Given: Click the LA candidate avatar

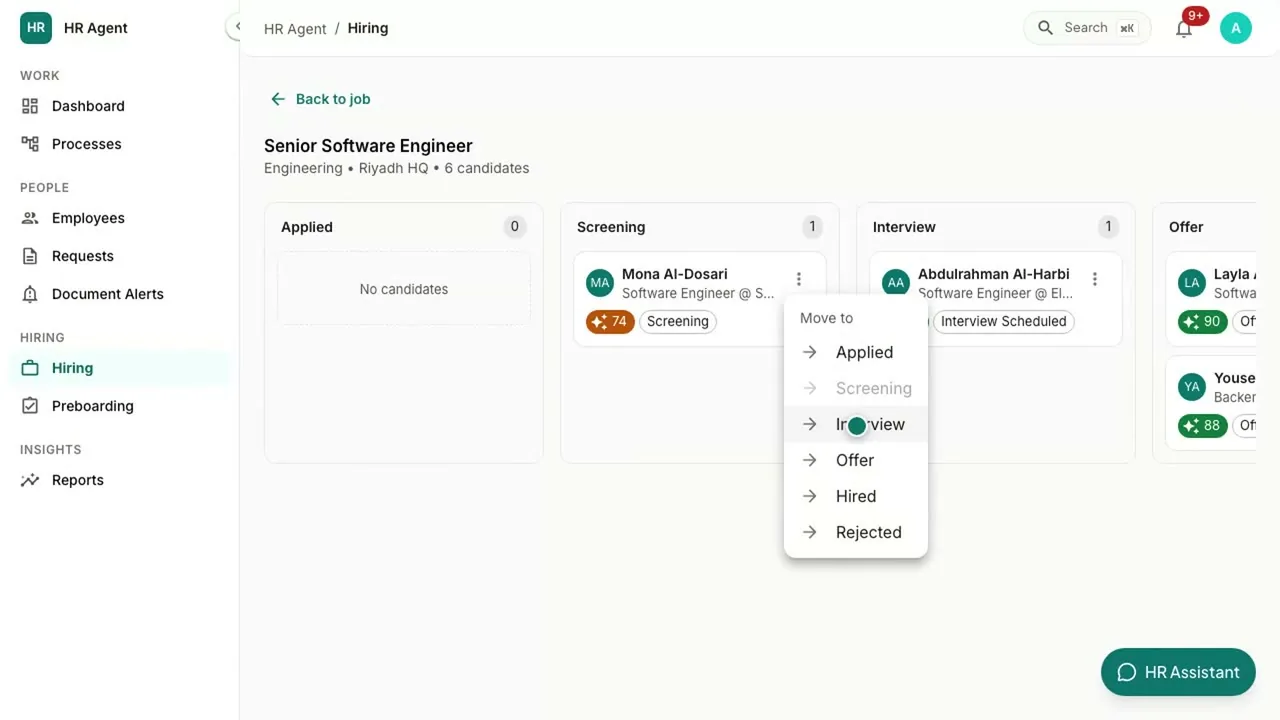Looking at the screenshot, I should tap(1192, 283).
